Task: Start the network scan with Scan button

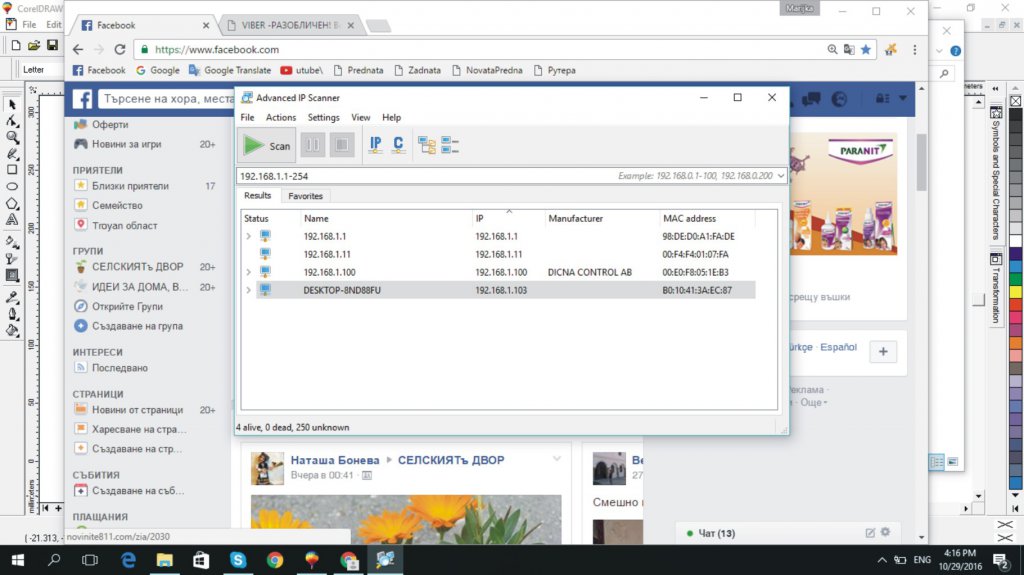Action: pyautogui.click(x=267, y=146)
